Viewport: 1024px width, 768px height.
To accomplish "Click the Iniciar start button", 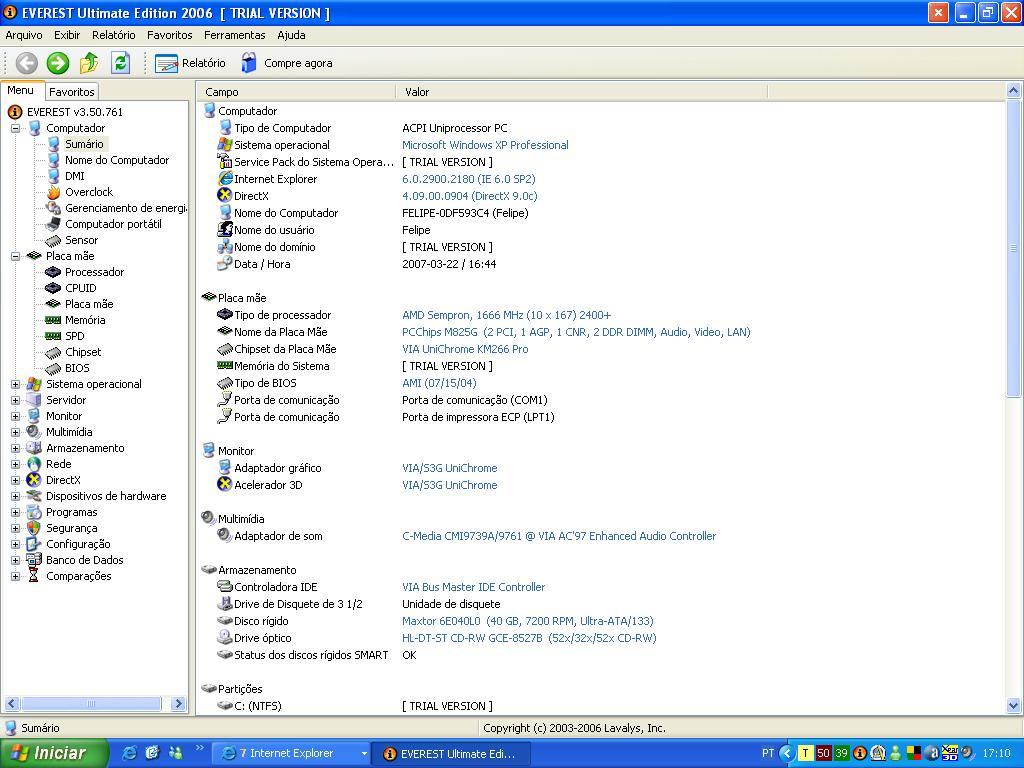I will 54,753.
